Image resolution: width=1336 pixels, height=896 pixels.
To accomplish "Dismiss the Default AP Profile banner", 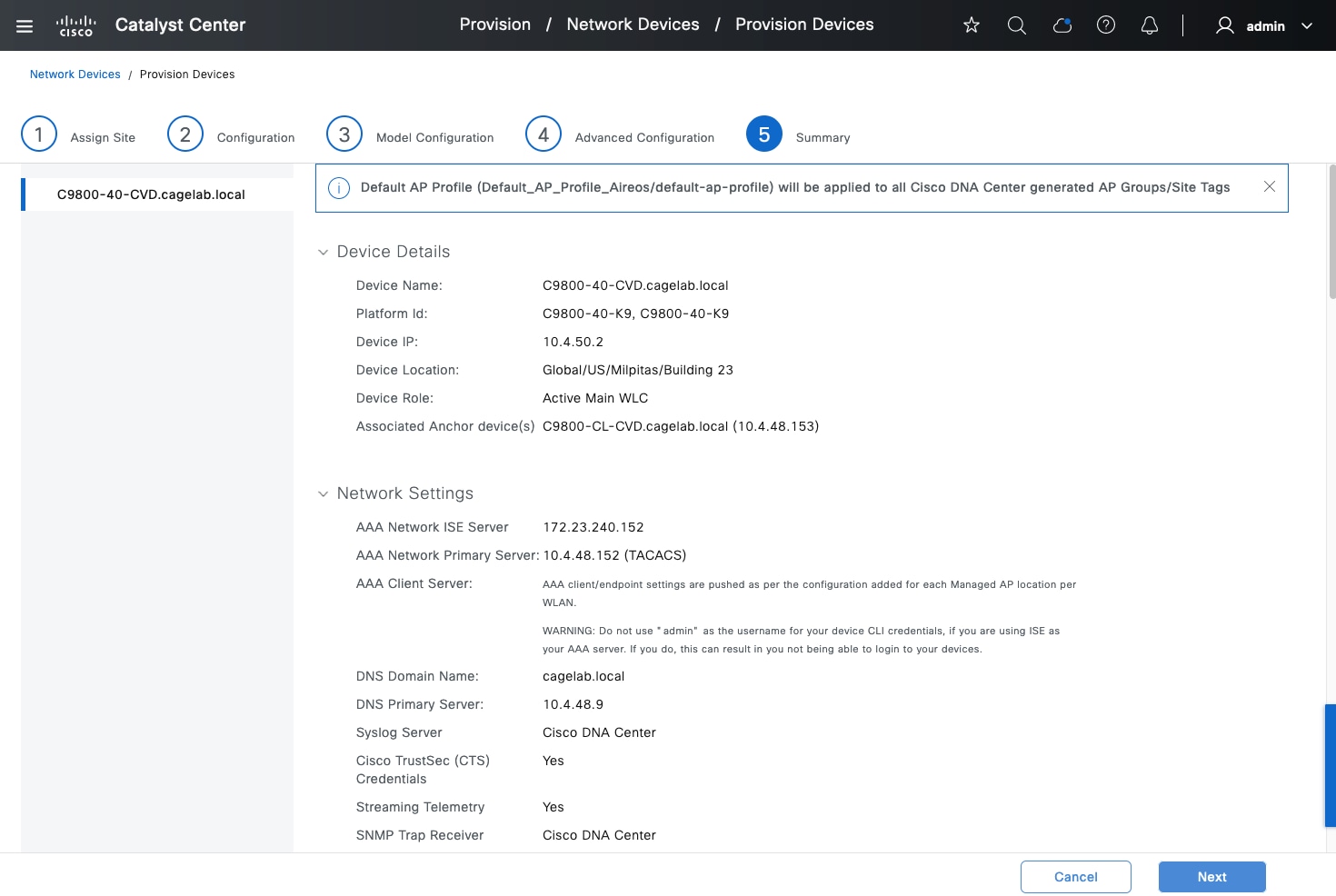I will tap(1270, 186).
